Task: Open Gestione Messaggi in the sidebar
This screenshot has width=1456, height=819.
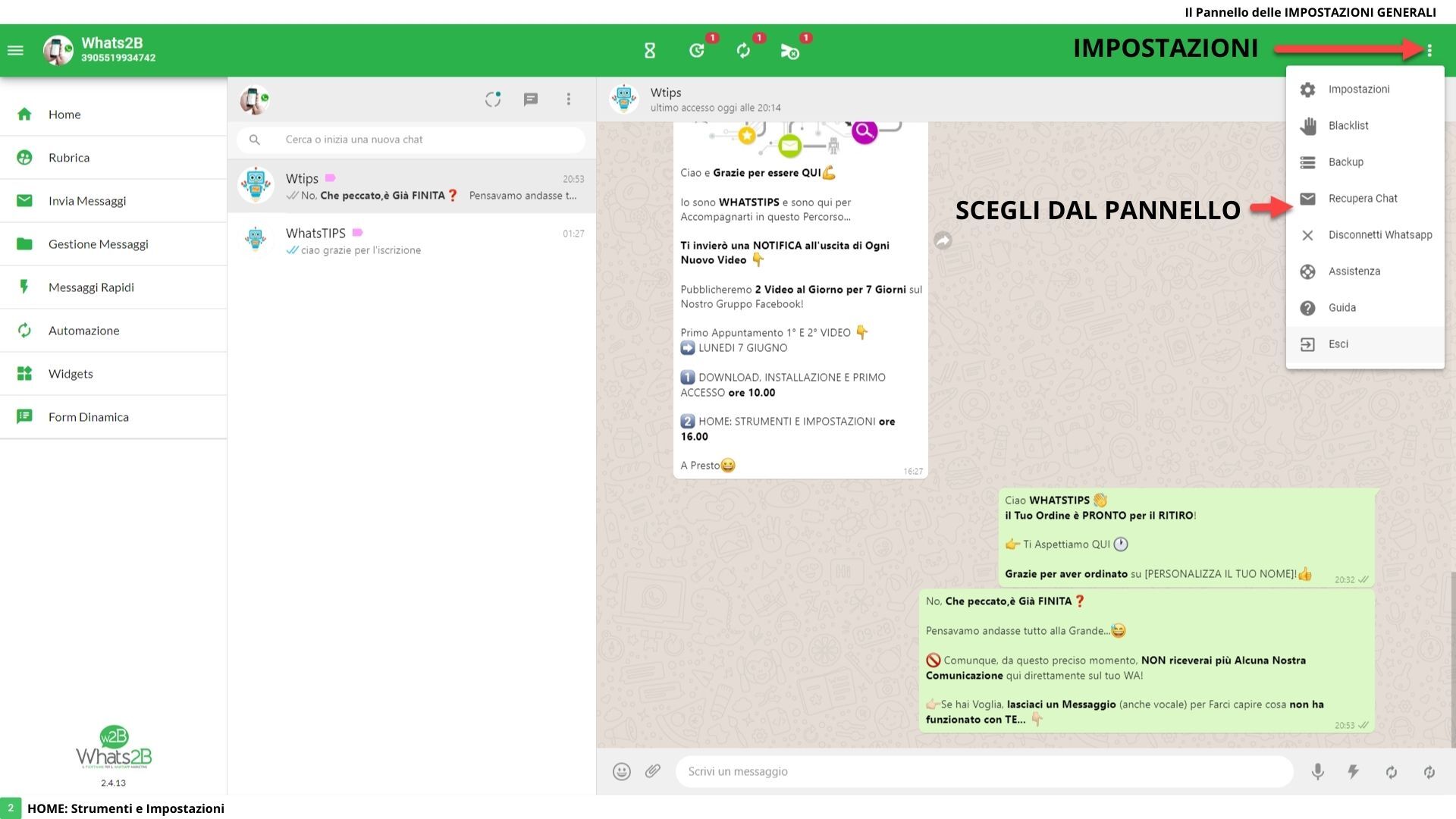Action: click(114, 244)
